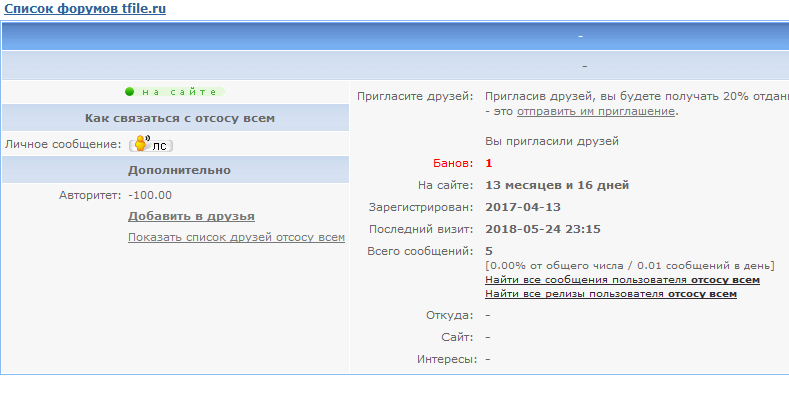This screenshot has width=789, height=396.
Task: Click 'Добавить в друзья' link
Action: coord(191,216)
